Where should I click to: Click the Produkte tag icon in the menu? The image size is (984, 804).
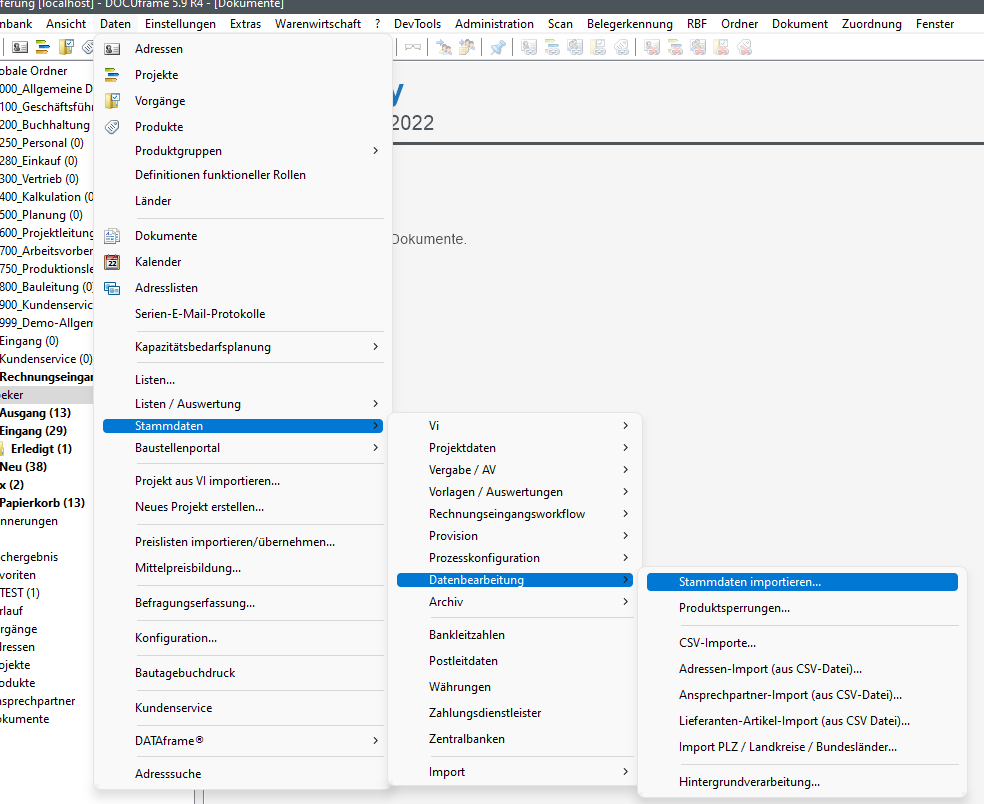tap(112, 127)
